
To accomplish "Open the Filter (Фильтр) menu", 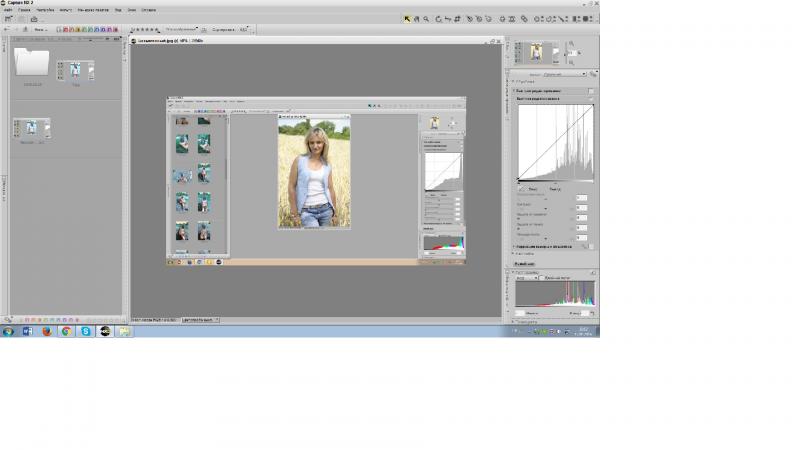I will [x=66, y=10].
